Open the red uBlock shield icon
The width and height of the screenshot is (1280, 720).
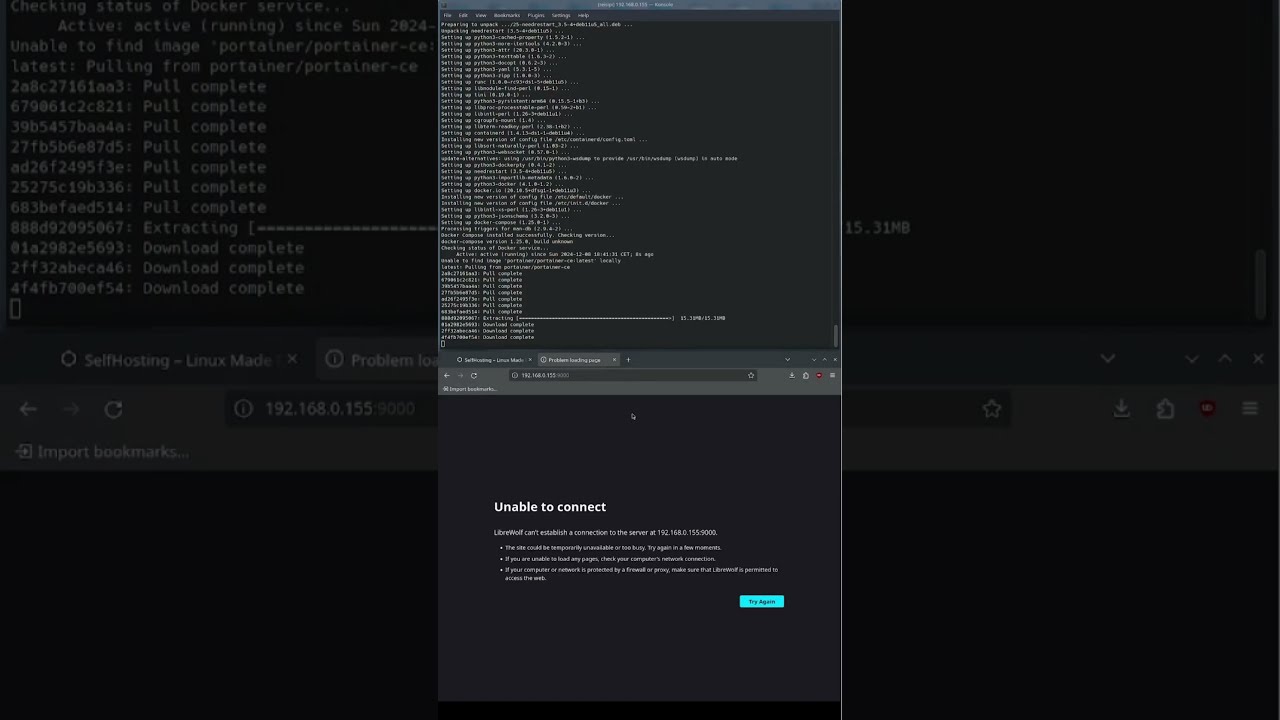(819, 375)
